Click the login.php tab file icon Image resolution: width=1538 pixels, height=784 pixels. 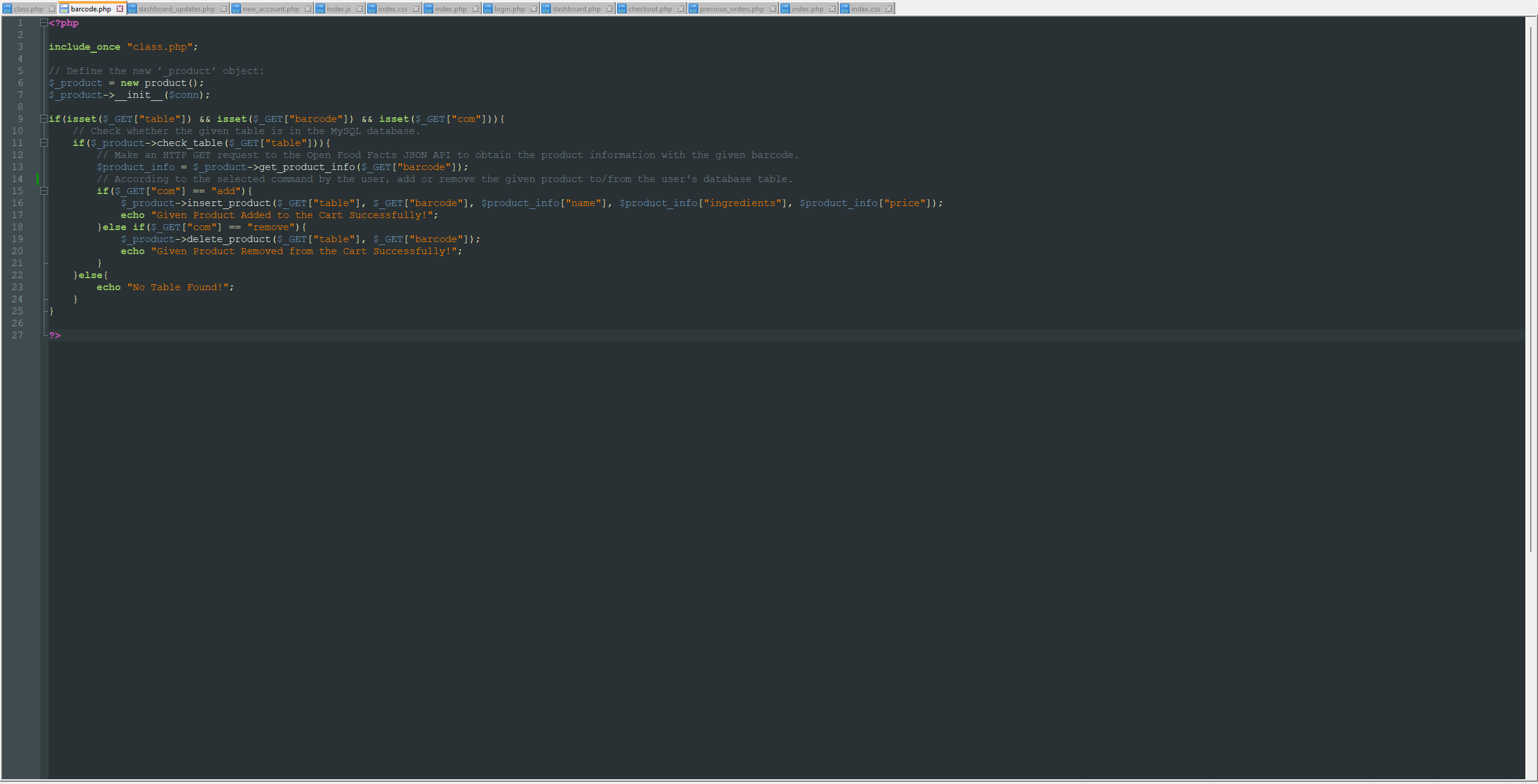[488, 8]
